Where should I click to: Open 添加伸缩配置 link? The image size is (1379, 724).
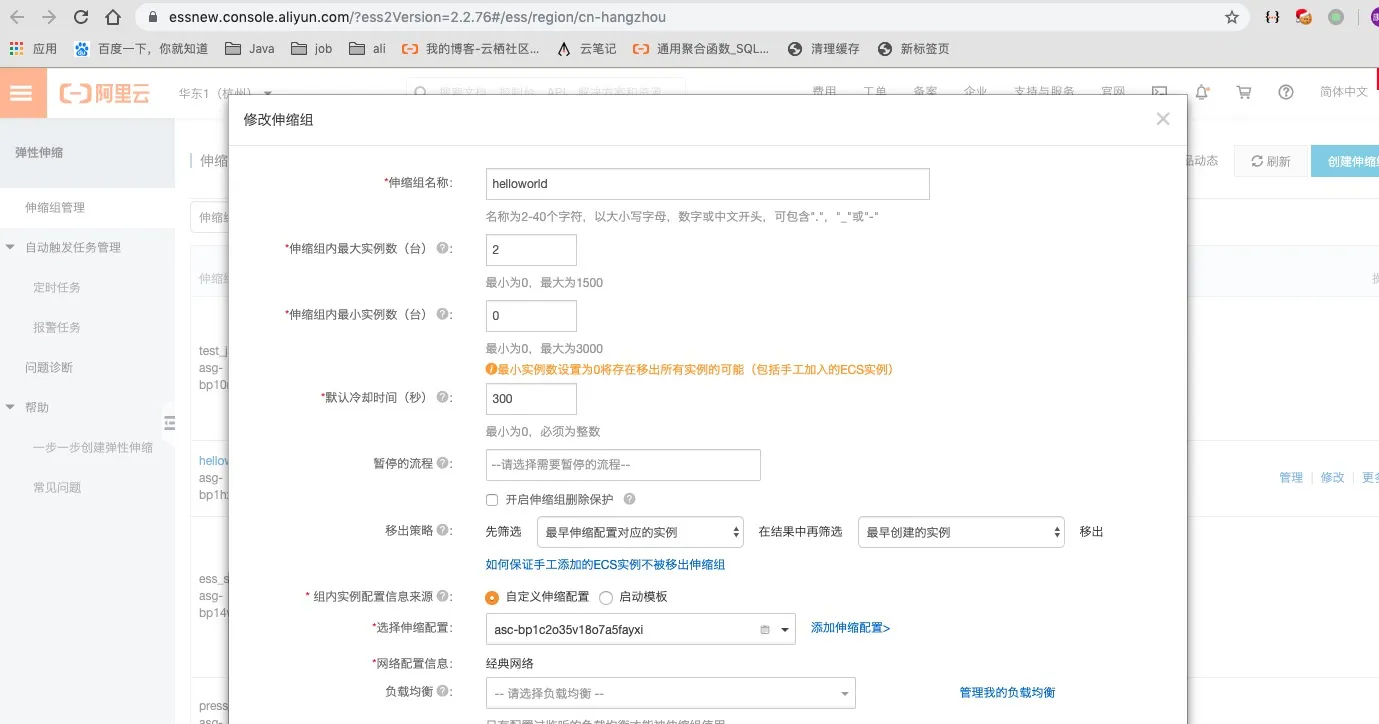pos(850,628)
